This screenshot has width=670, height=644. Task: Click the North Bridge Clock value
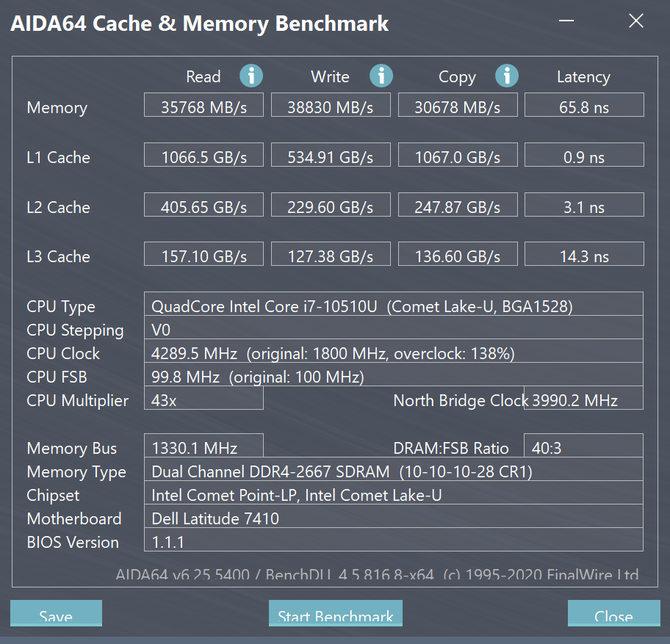click(583, 399)
